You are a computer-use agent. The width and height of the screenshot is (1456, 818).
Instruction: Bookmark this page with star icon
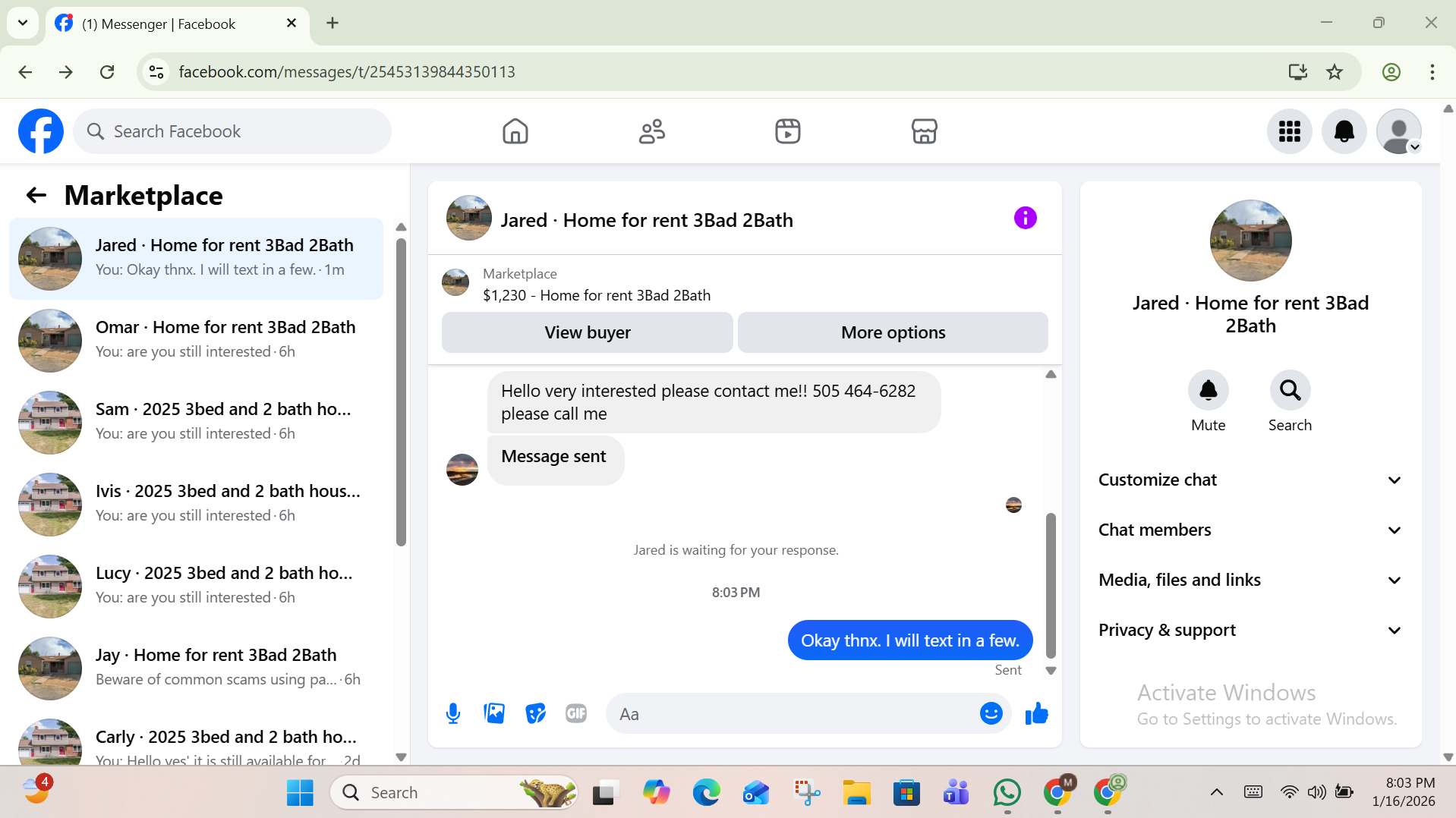[x=1335, y=72]
